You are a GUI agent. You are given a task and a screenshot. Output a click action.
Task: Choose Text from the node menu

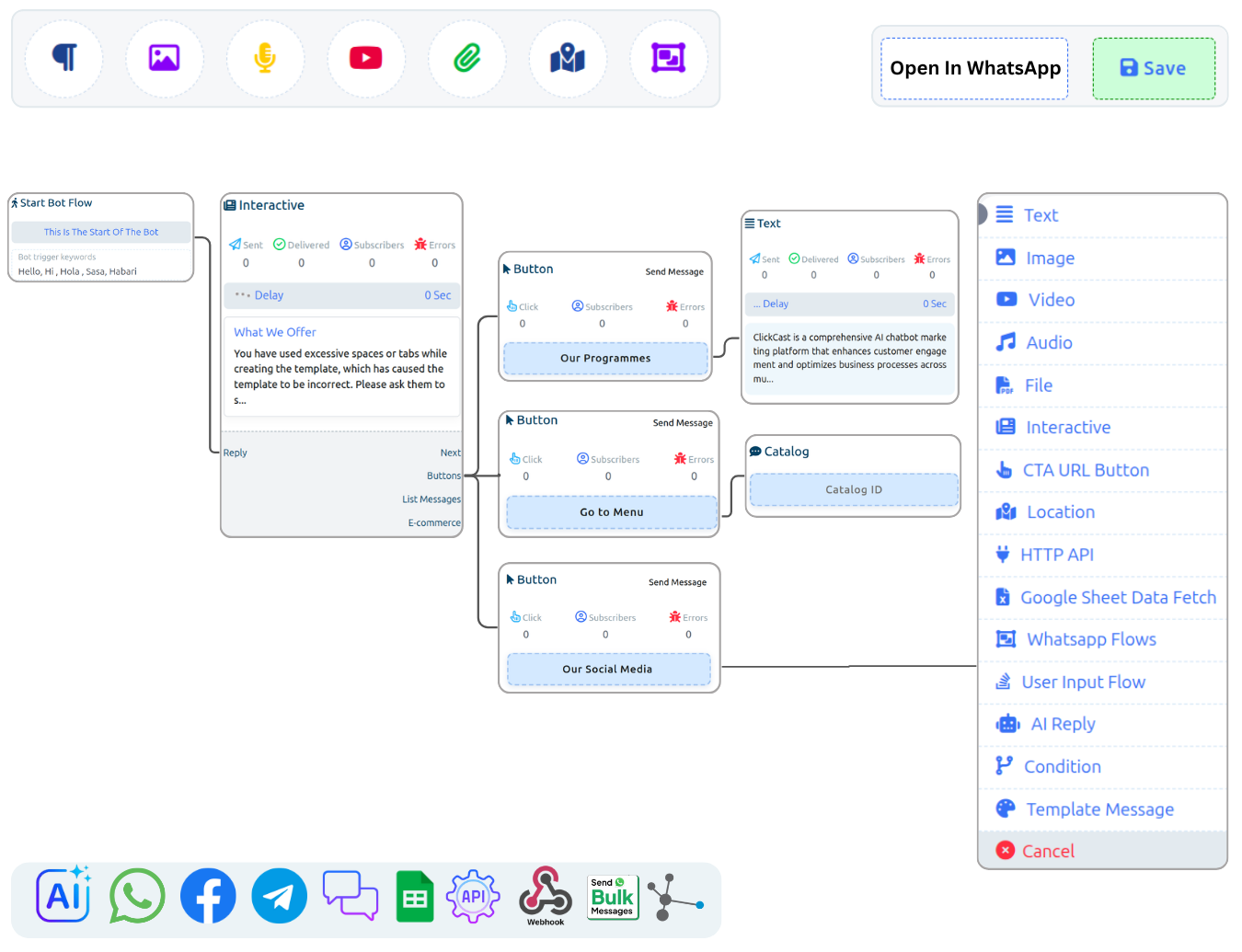coord(1102,215)
